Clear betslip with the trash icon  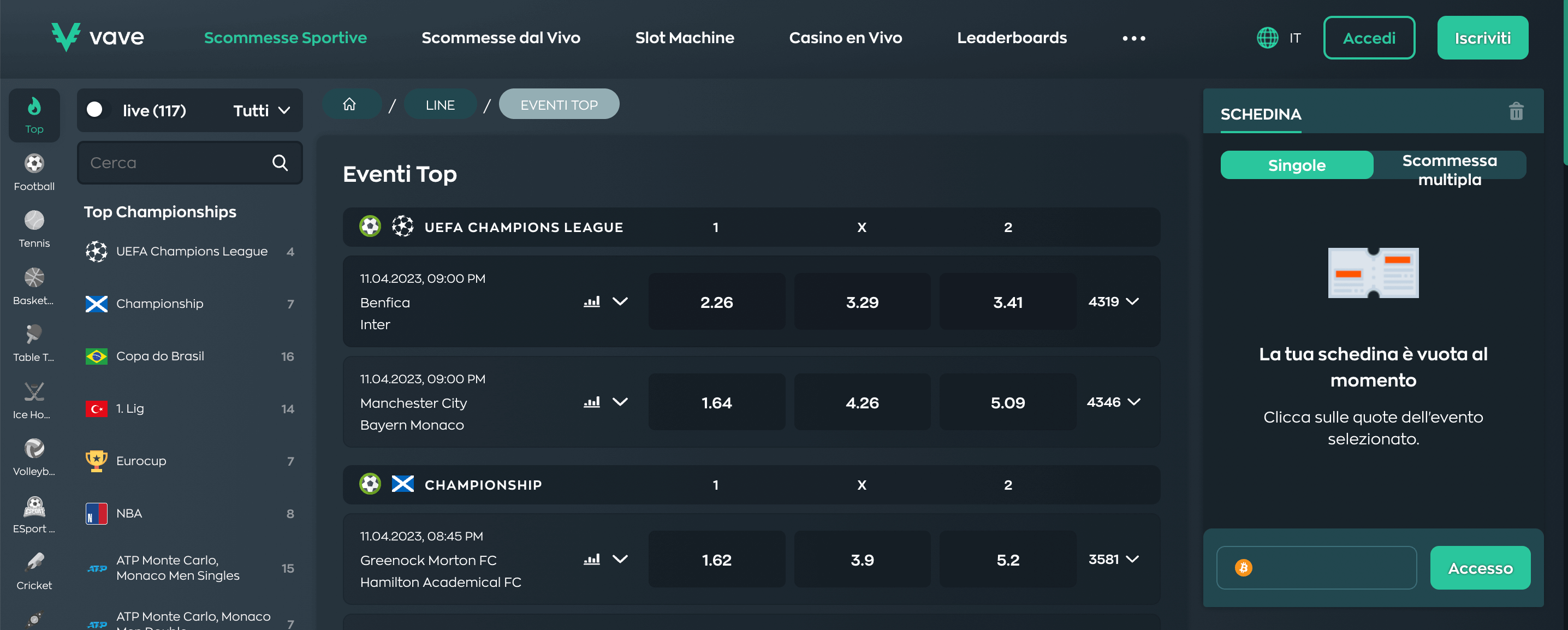tap(1516, 111)
